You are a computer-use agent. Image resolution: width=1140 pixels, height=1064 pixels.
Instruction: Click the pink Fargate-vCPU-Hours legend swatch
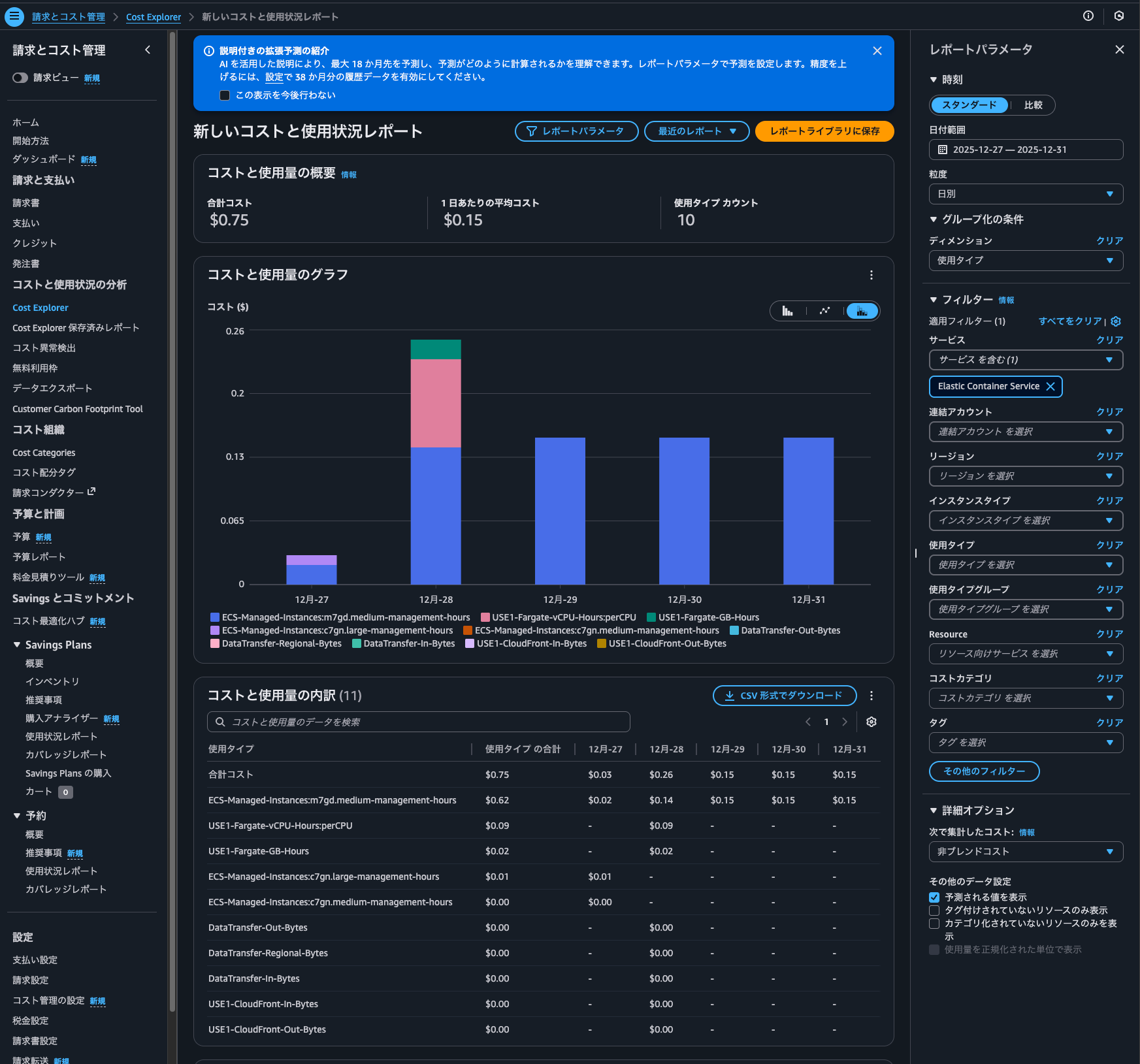point(485,617)
